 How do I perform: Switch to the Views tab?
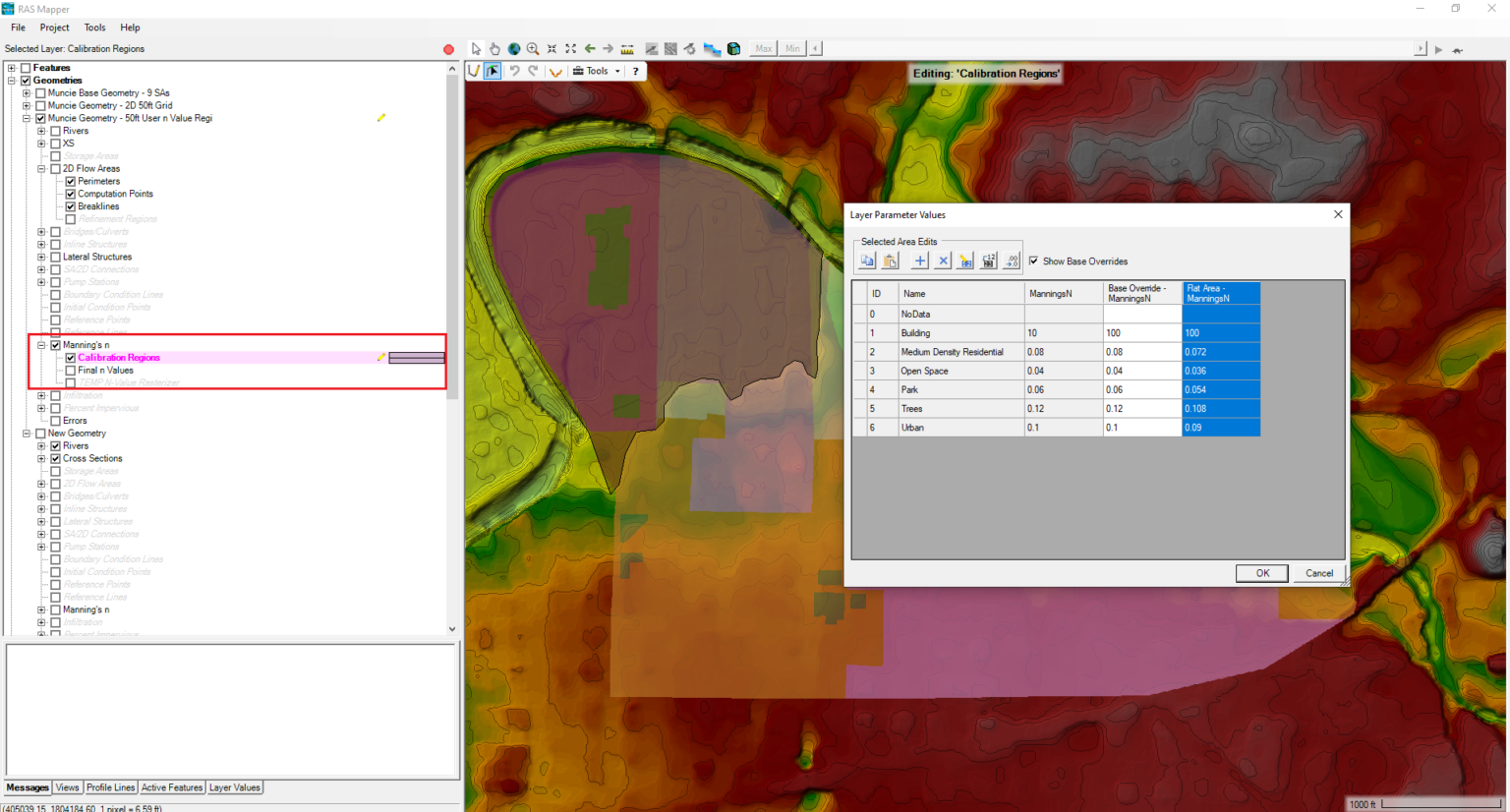(x=67, y=787)
